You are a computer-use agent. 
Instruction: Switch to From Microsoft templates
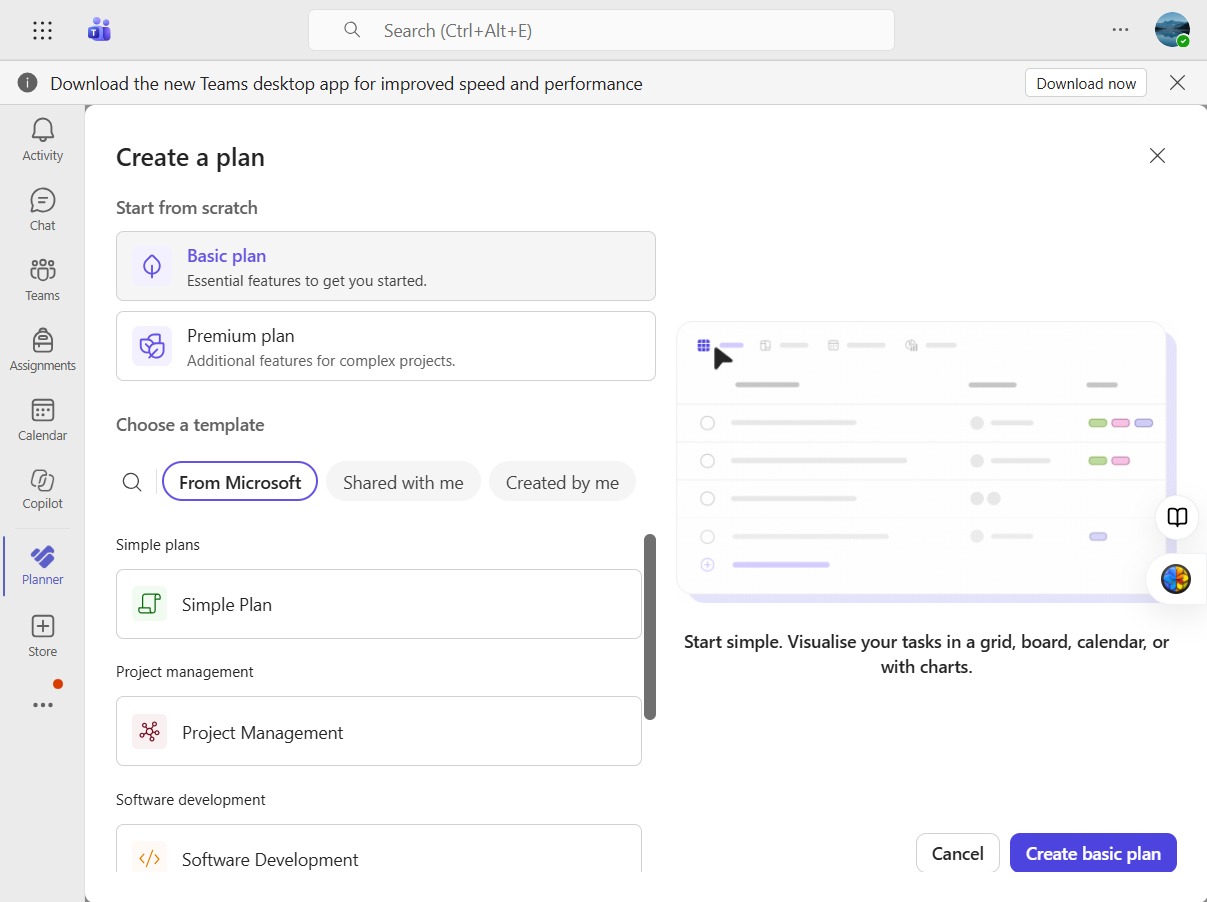[240, 482]
